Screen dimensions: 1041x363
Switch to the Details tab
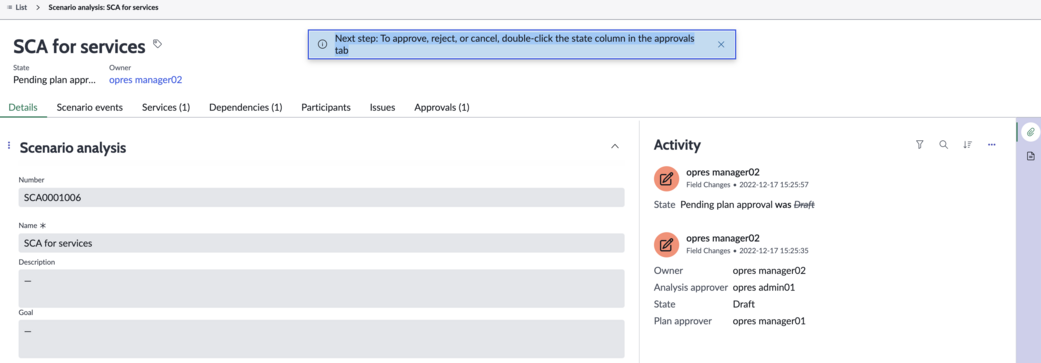(23, 108)
